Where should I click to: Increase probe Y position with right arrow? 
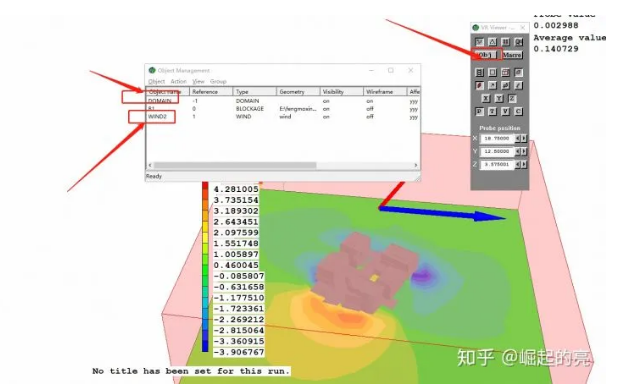(x=524, y=151)
